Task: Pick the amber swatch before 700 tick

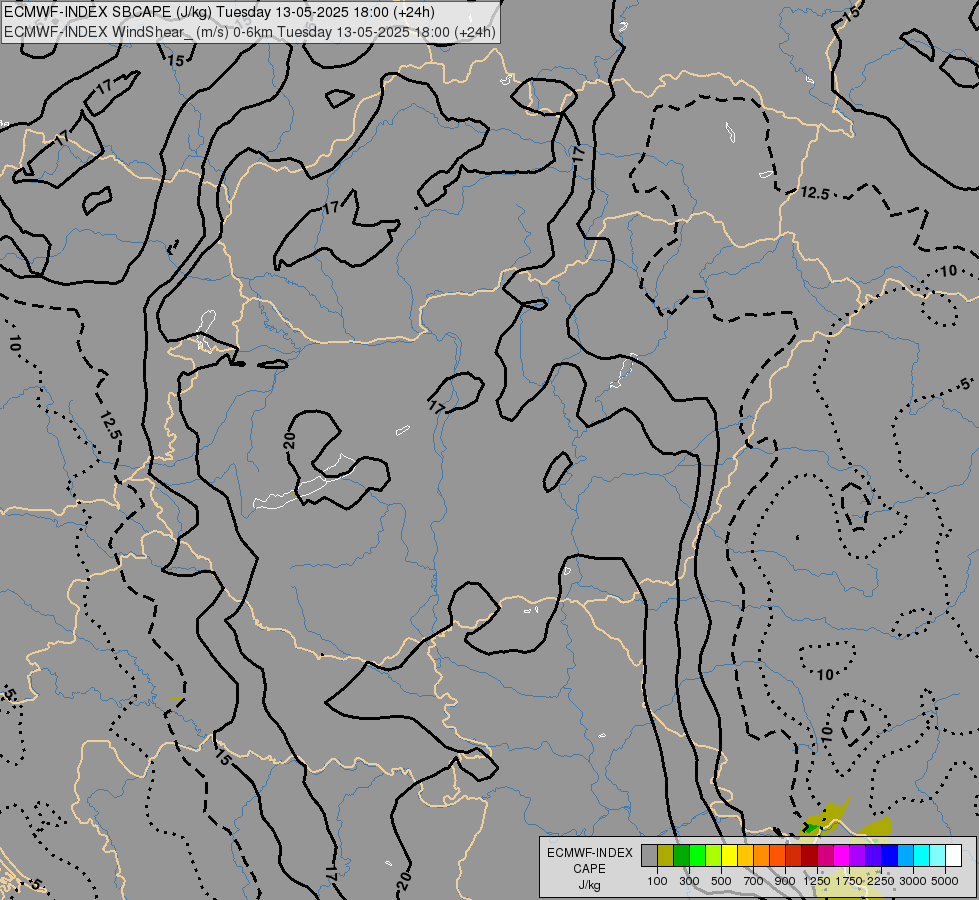Action: (x=745, y=856)
